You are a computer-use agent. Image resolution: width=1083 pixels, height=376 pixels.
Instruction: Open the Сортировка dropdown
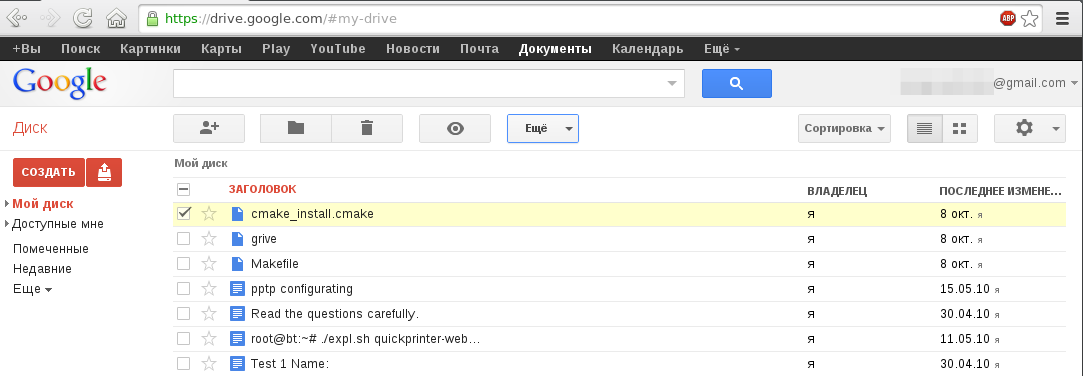click(844, 129)
